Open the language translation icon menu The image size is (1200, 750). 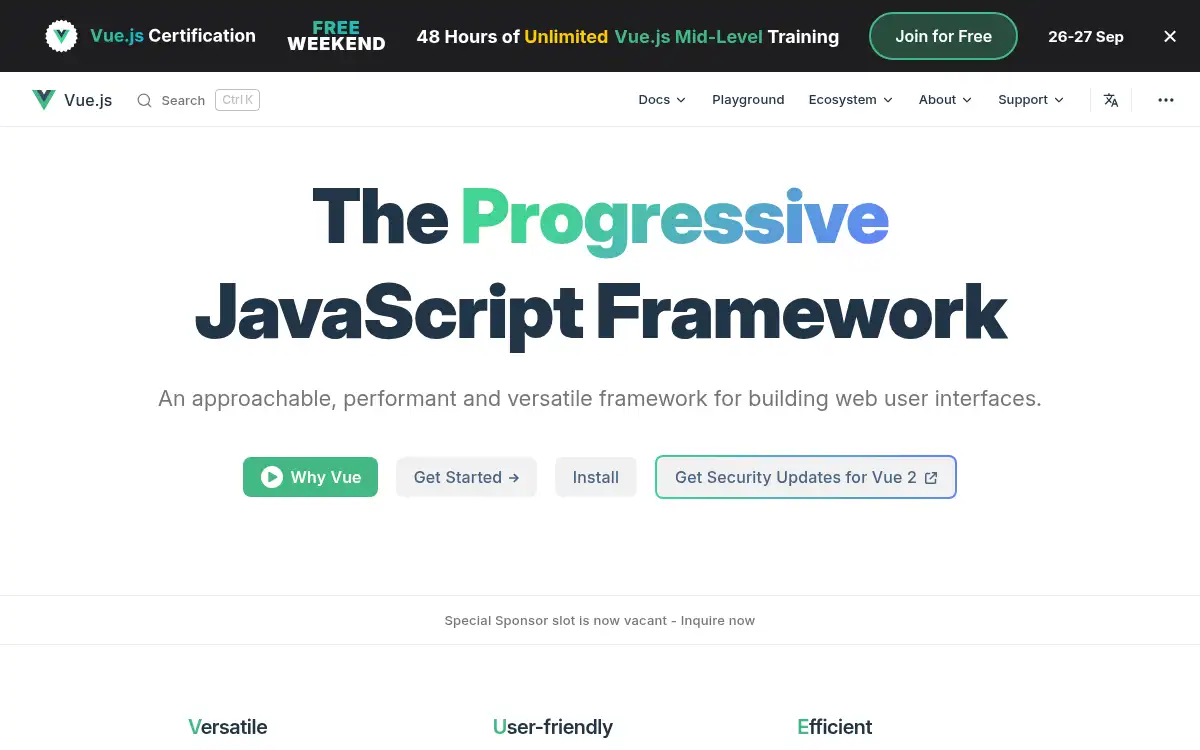(x=1111, y=100)
